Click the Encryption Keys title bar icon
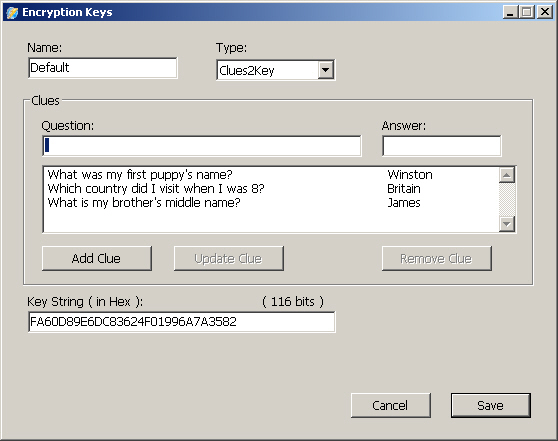 pos(12,12)
